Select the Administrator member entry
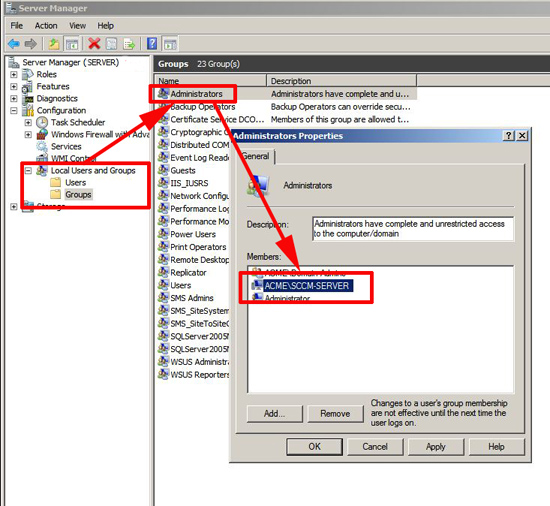Screen dimensions: 550x506 [287, 298]
